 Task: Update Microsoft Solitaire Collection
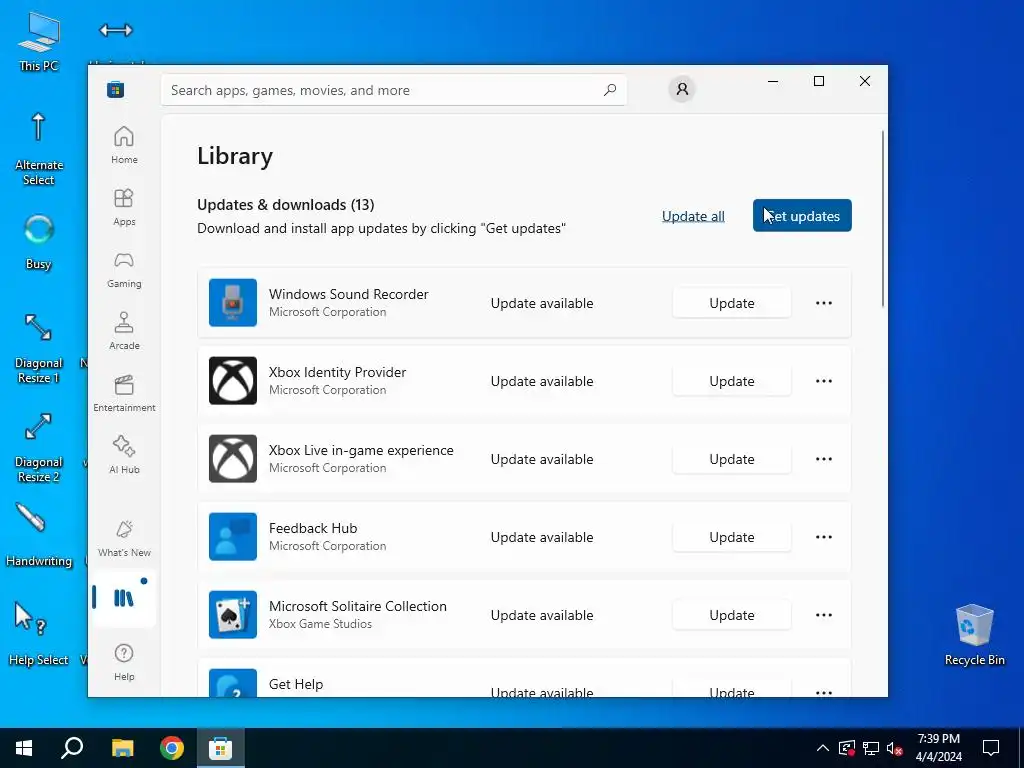point(731,615)
